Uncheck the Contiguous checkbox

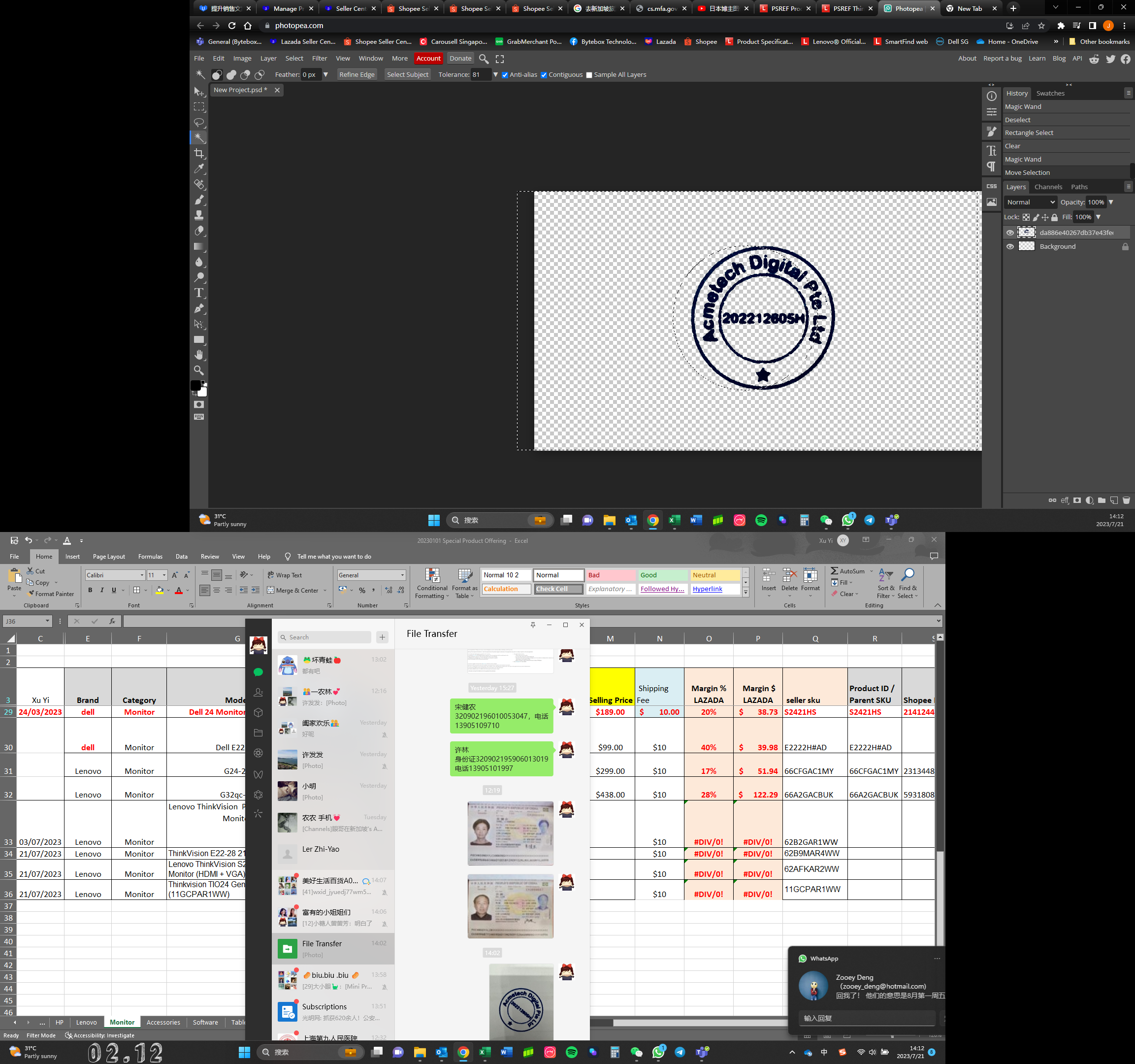[544, 75]
